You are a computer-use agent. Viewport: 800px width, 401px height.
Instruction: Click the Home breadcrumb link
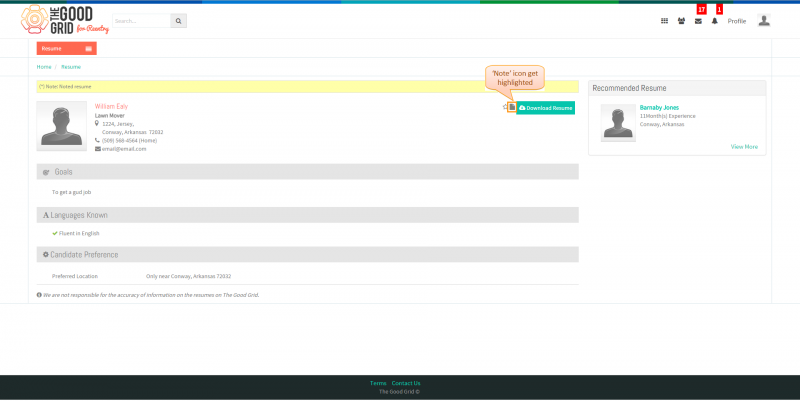(x=44, y=67)
